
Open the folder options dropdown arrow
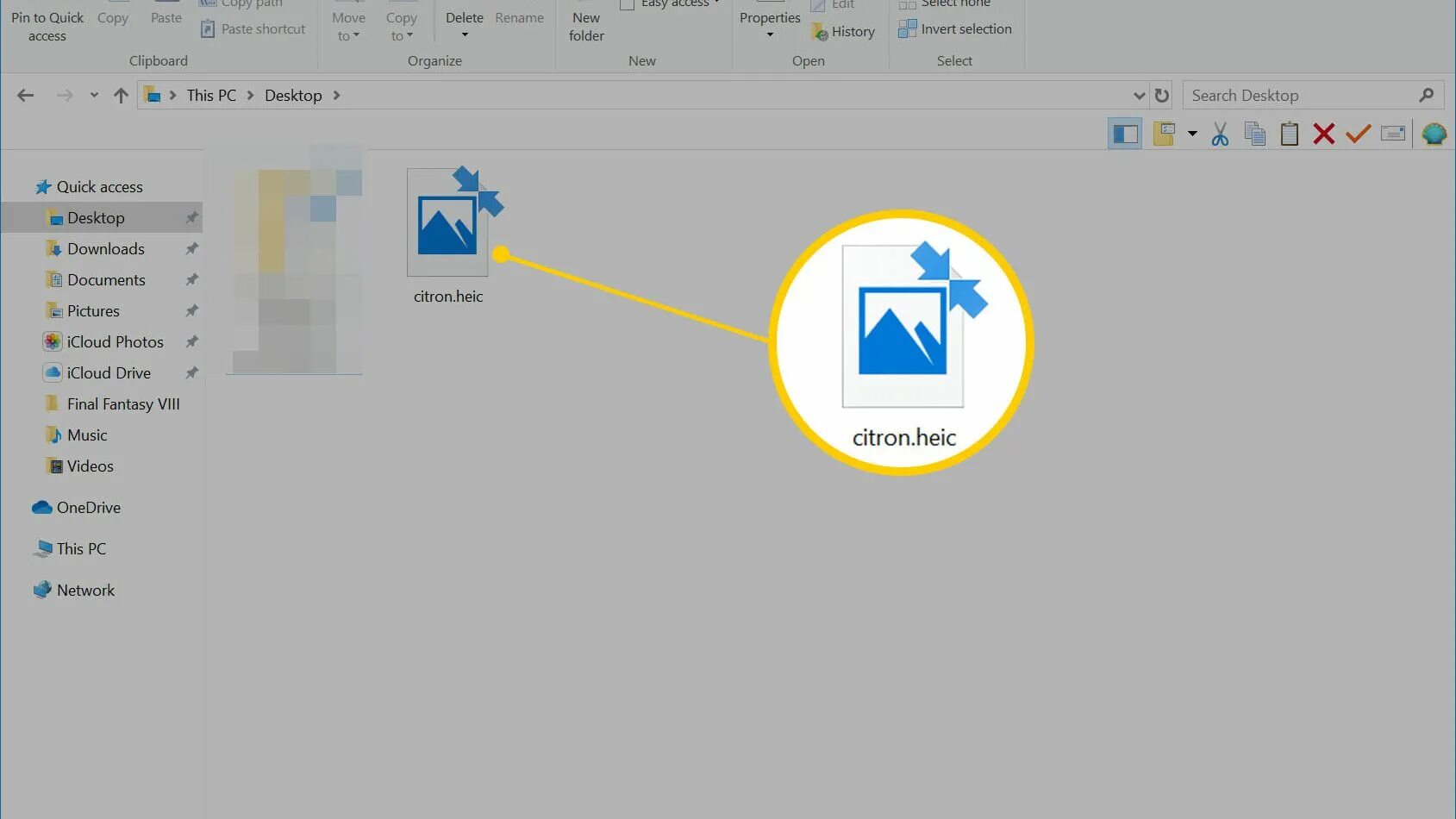[1192, 134]
